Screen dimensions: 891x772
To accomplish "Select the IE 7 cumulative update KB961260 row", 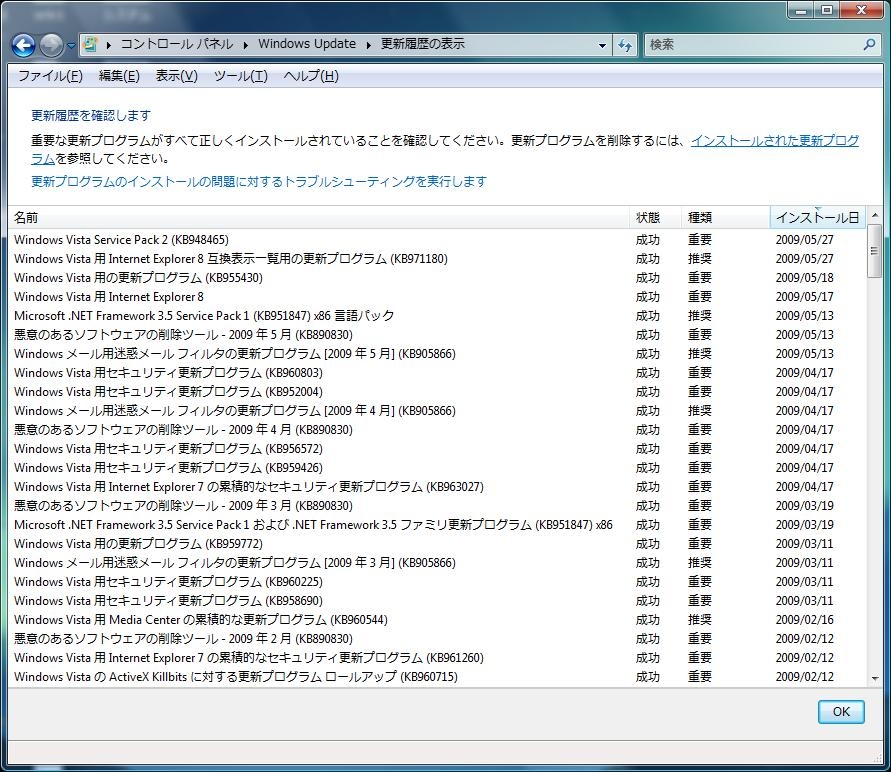I will point(436,658).
